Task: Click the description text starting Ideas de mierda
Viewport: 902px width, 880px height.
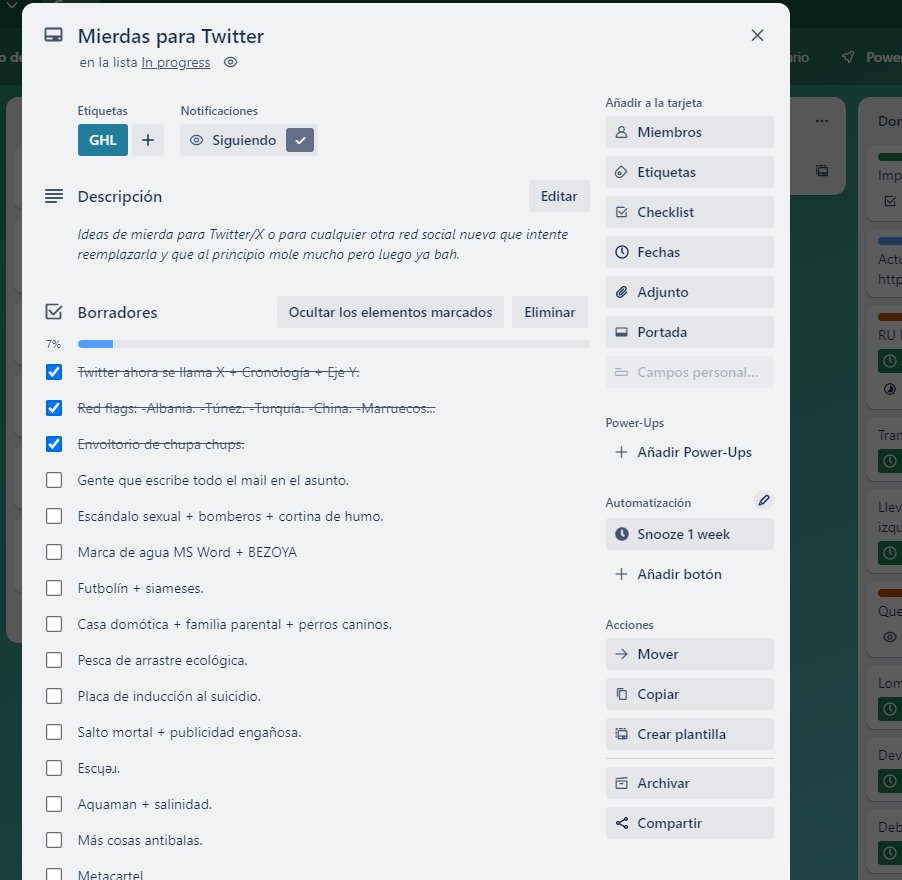Action: pos(323,244)
